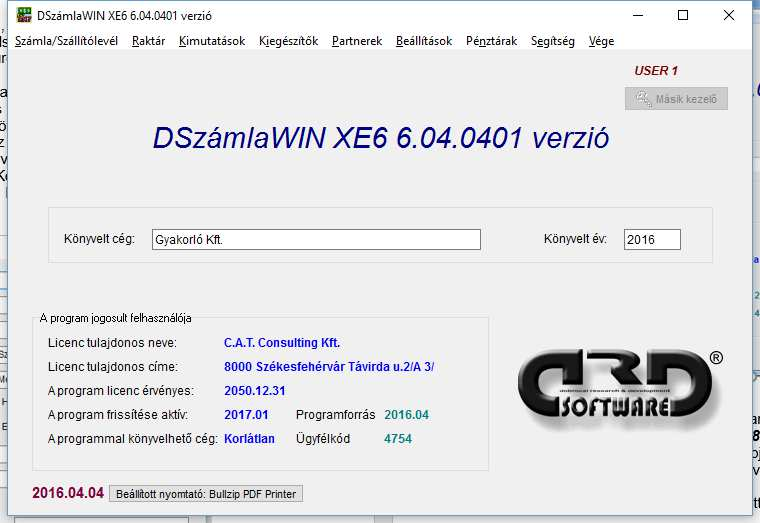Click the Könyvelt cég input field
Image resolution: width=760 pixels, height=523 pixels.
pyautogui.click(x=316, y=239)
